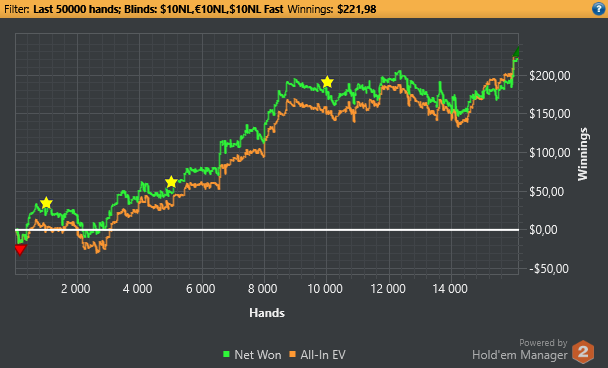Click the $100,00 y-axis label
Screen dimensions: 608x368
pyautogui.click(x=549, y=153)
